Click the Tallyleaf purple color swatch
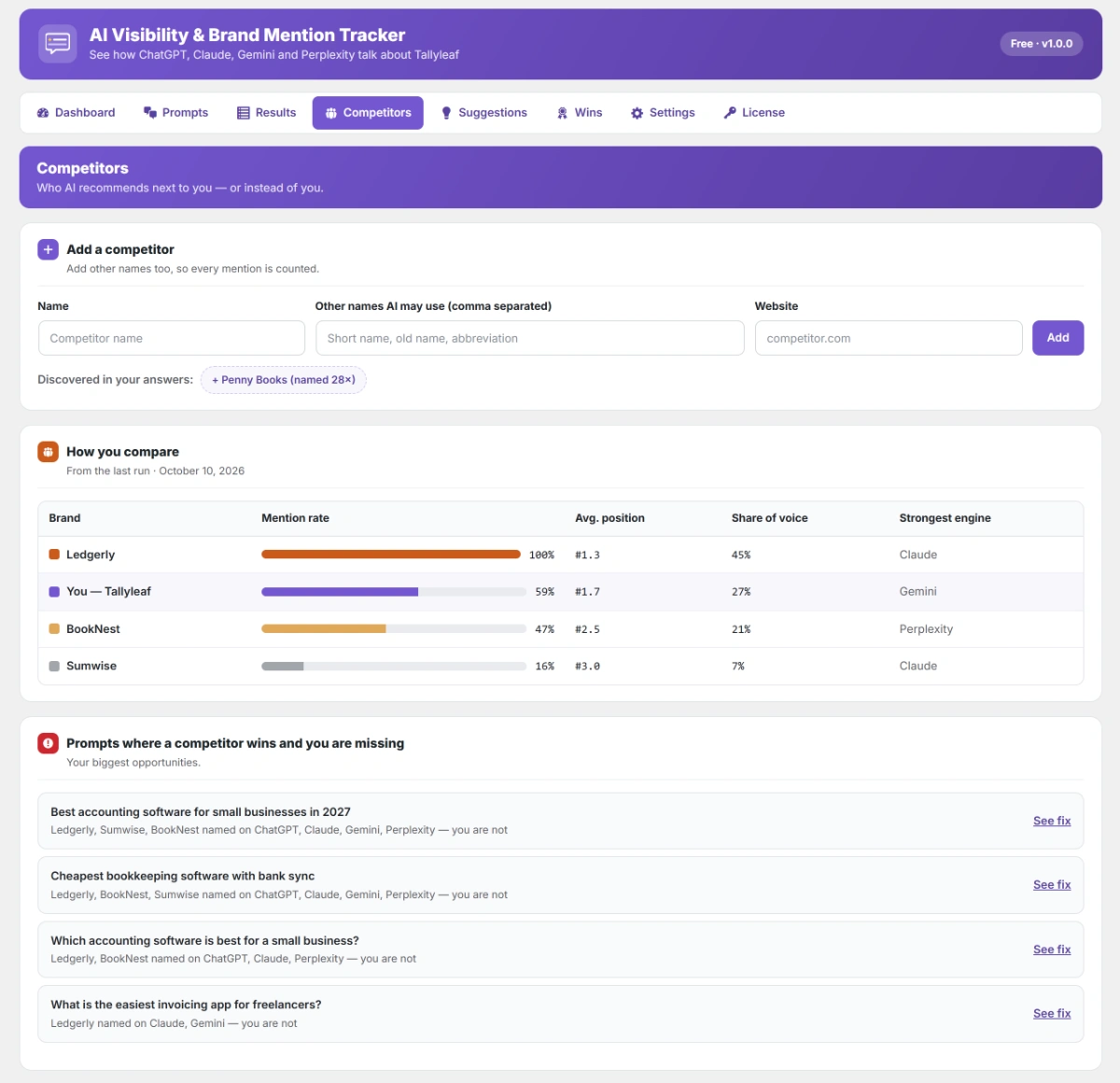This screenshot has width=1120, height=1083. (54, 592)
